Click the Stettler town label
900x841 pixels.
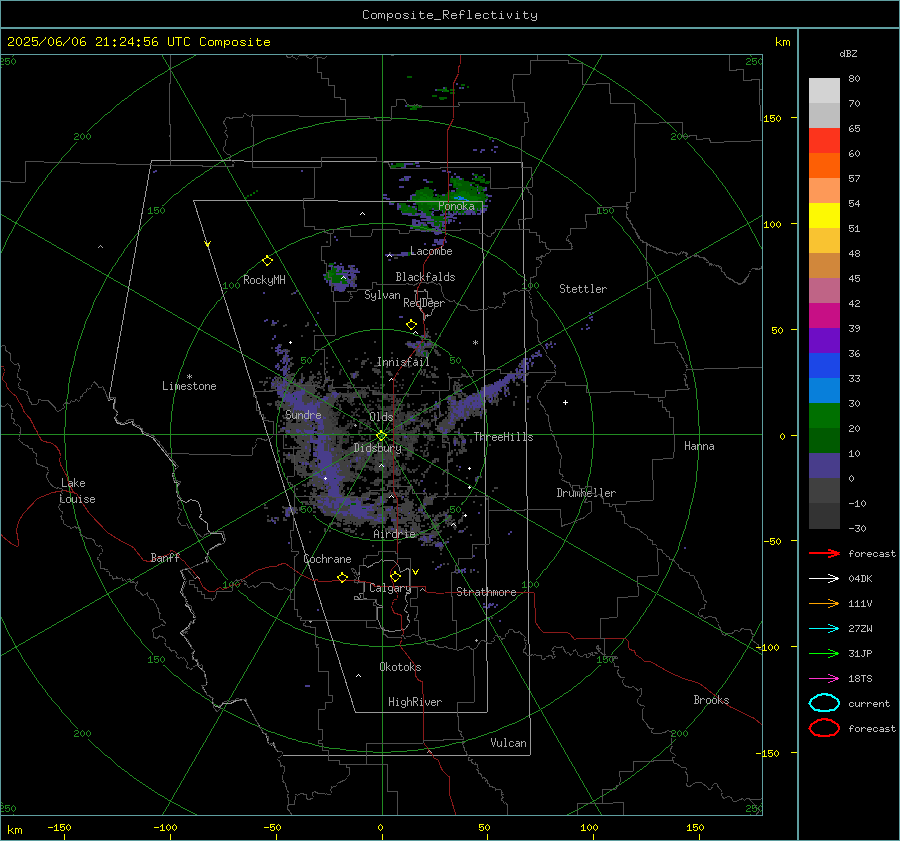[583, 289]
